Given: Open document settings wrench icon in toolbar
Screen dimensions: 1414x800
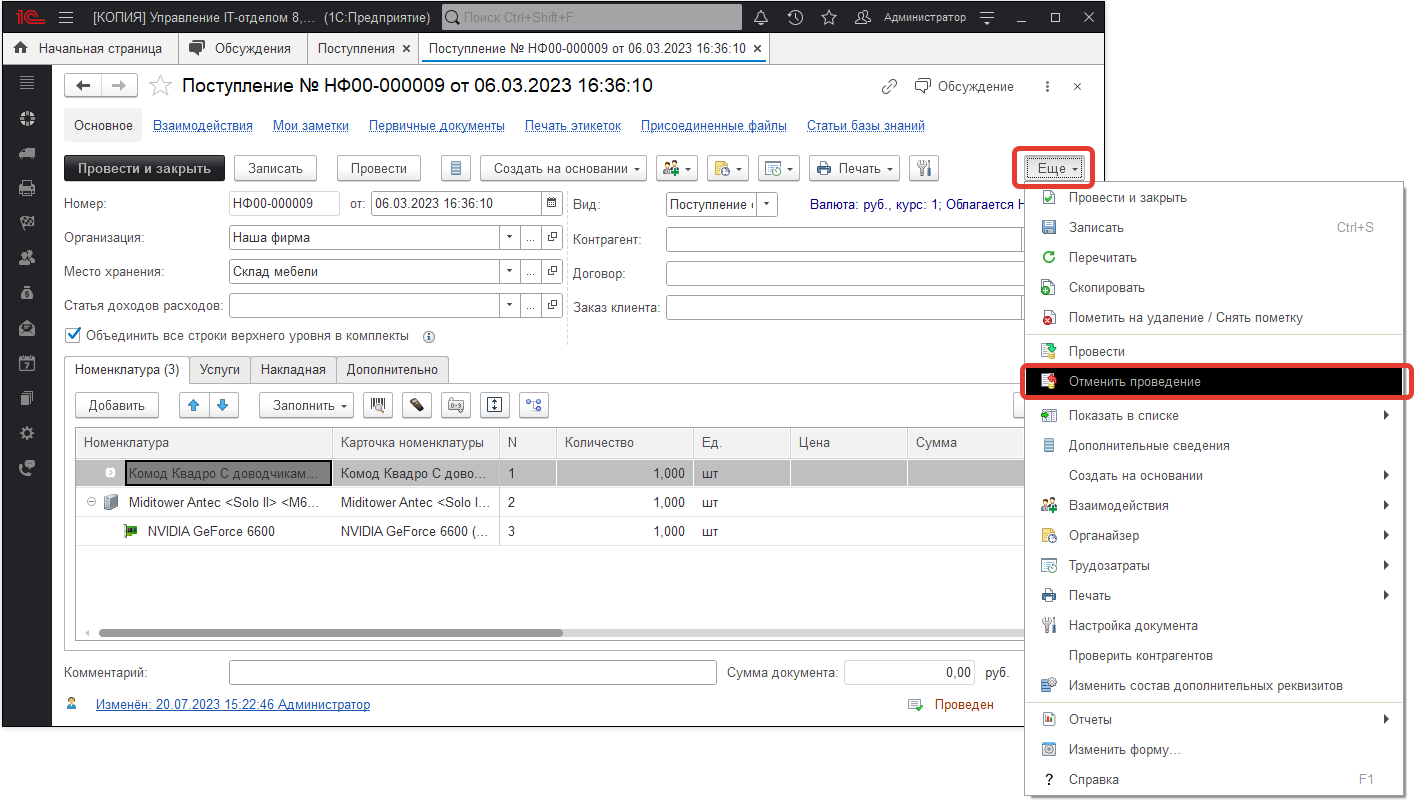Looking at the screenshot, I should (x=923, y=169).
